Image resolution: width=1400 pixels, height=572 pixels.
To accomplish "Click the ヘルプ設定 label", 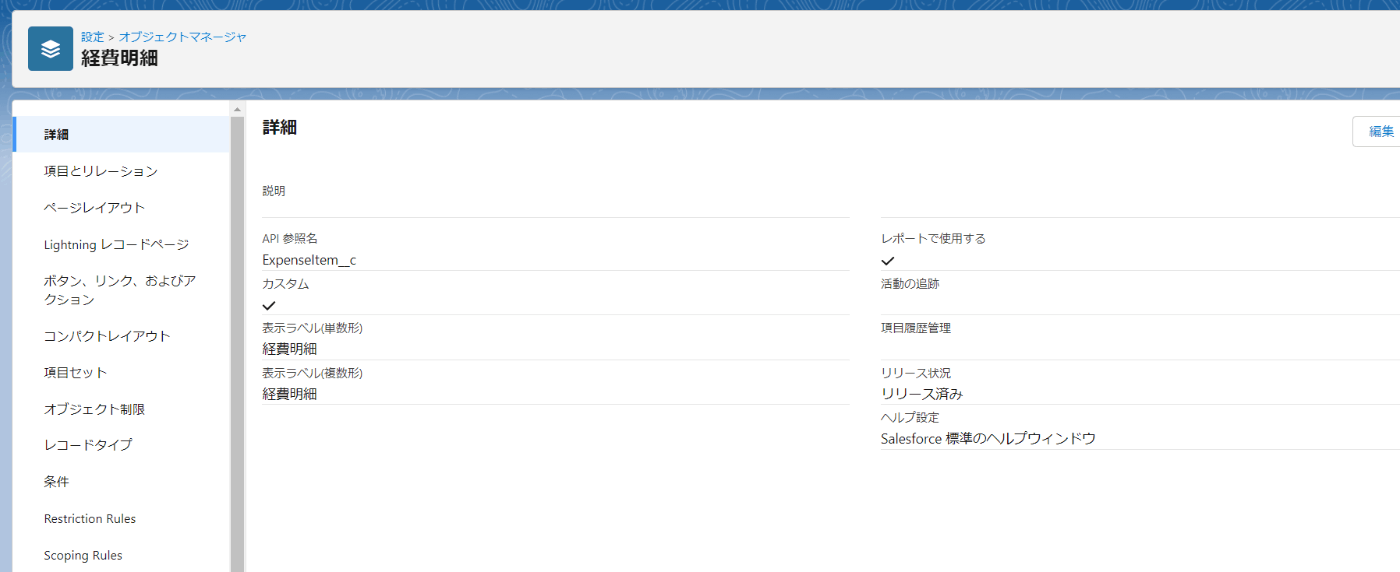I will pyautogui.click(x=910, y=417).
